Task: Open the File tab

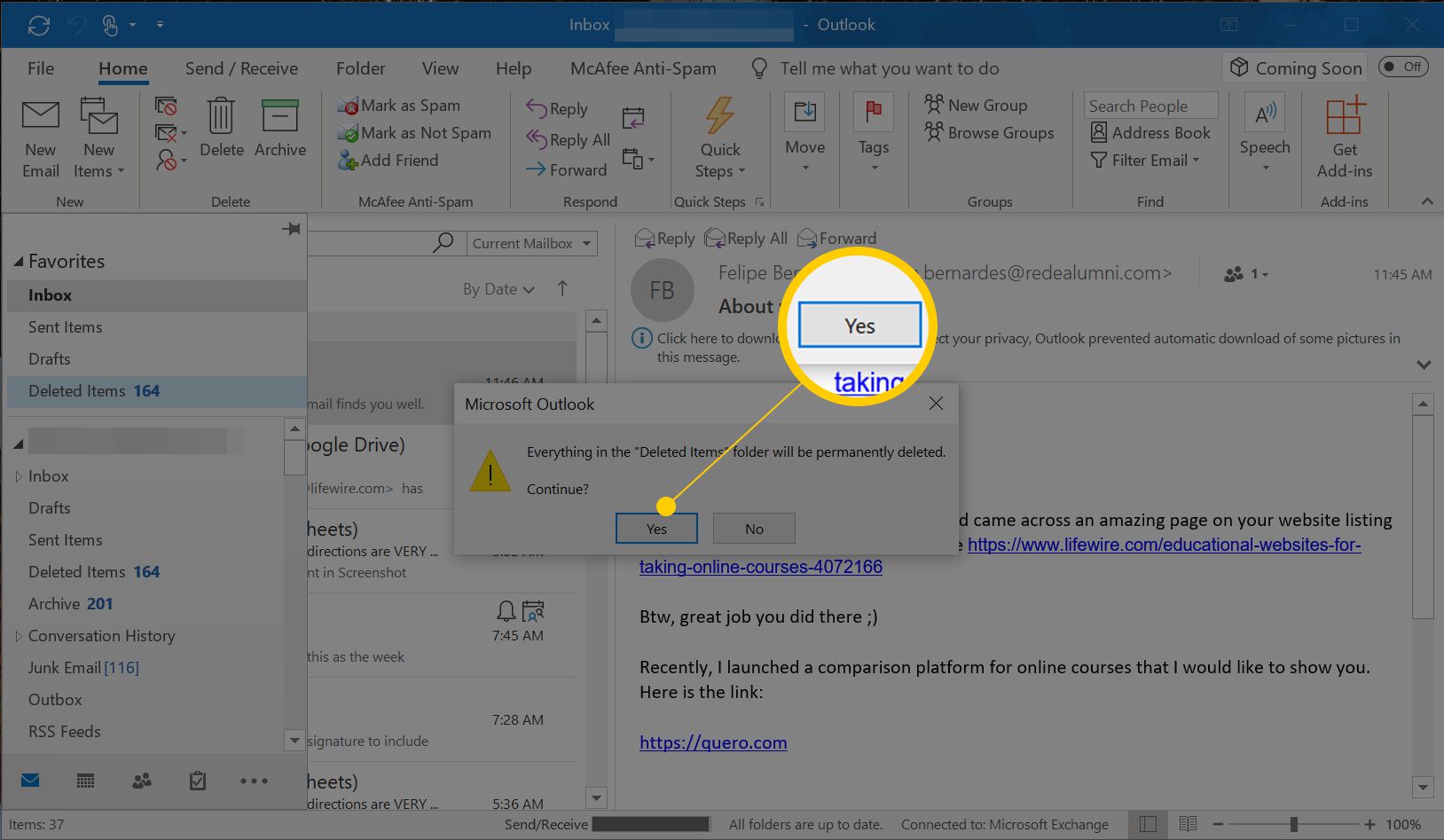Action: pos(41,68)
